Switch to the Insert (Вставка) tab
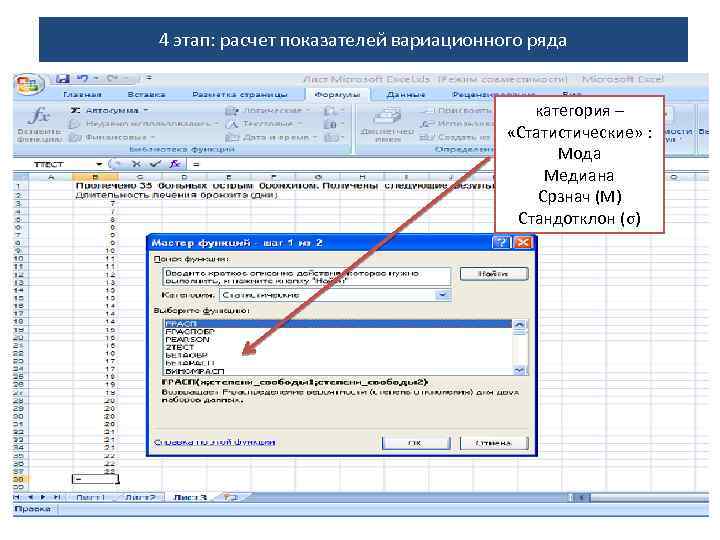The height and width of the screenshot is (540, 720). pos(146,95)
